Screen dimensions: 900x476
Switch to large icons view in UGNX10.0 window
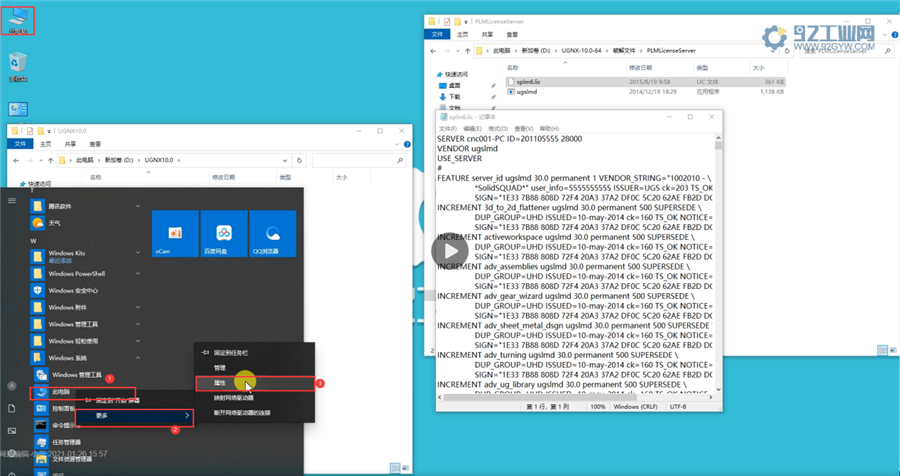coord(405,468)
